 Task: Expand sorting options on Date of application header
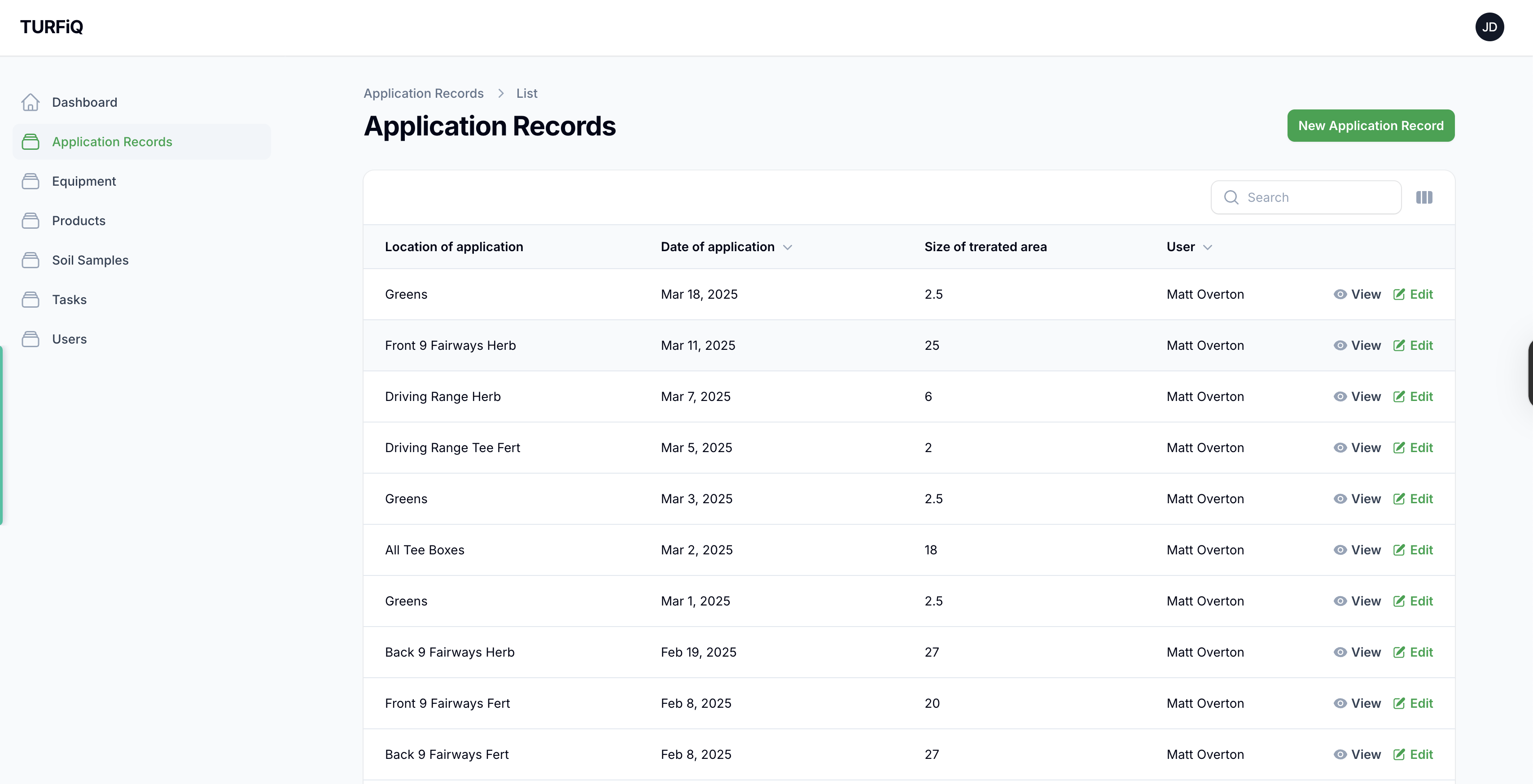[x=788, y=248]
